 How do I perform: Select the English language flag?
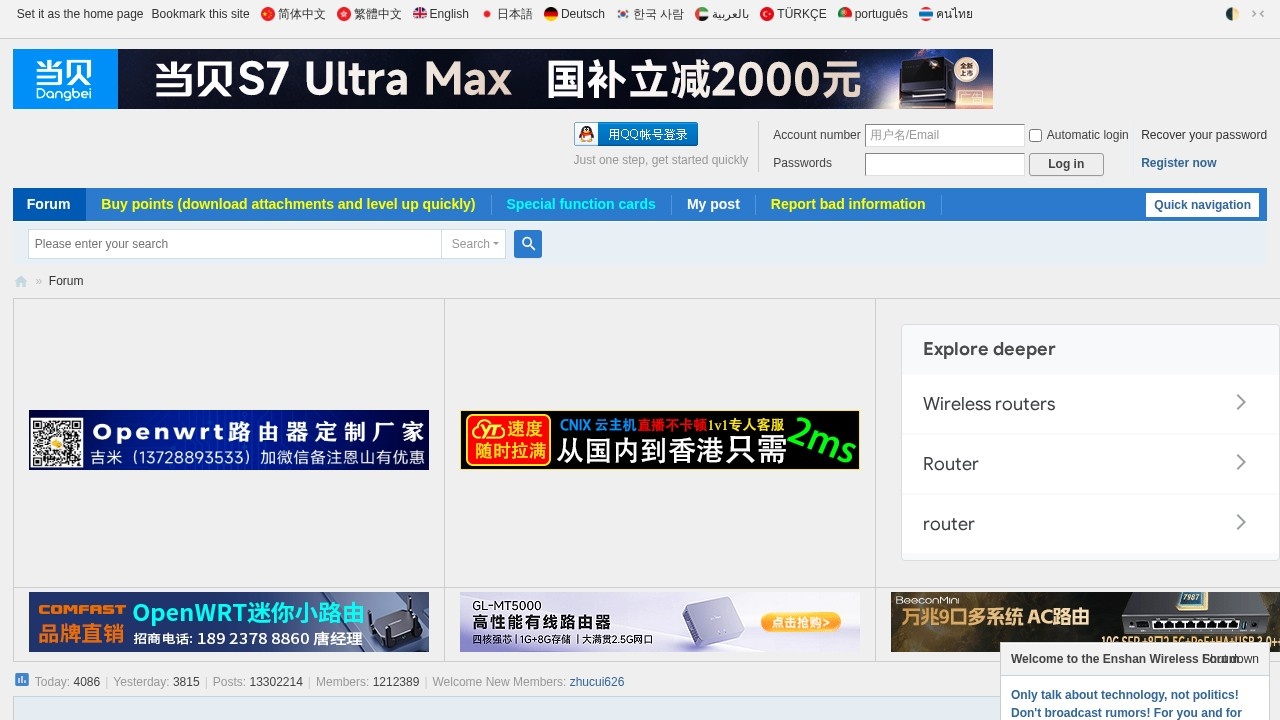click(x=441, y=14)
